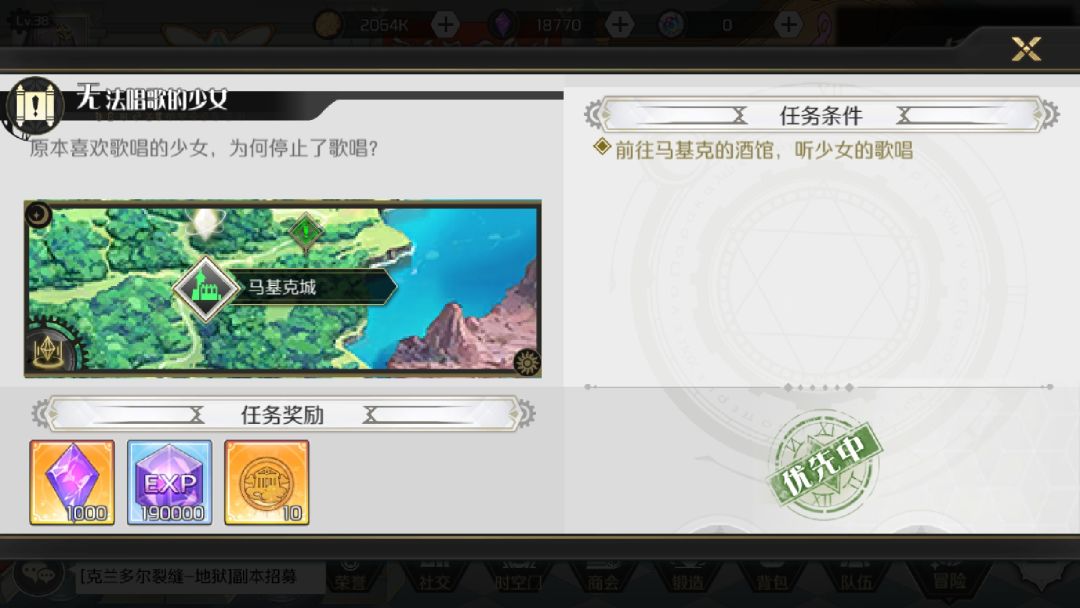Click the white glowing crystal map marker
Image resolution: width=1080 pixels, height=608 pixels.
205,224
